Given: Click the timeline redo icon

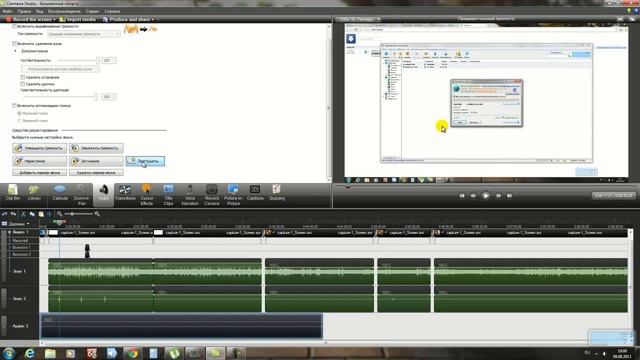Looking at the screenshot, I should click(13, 214).
